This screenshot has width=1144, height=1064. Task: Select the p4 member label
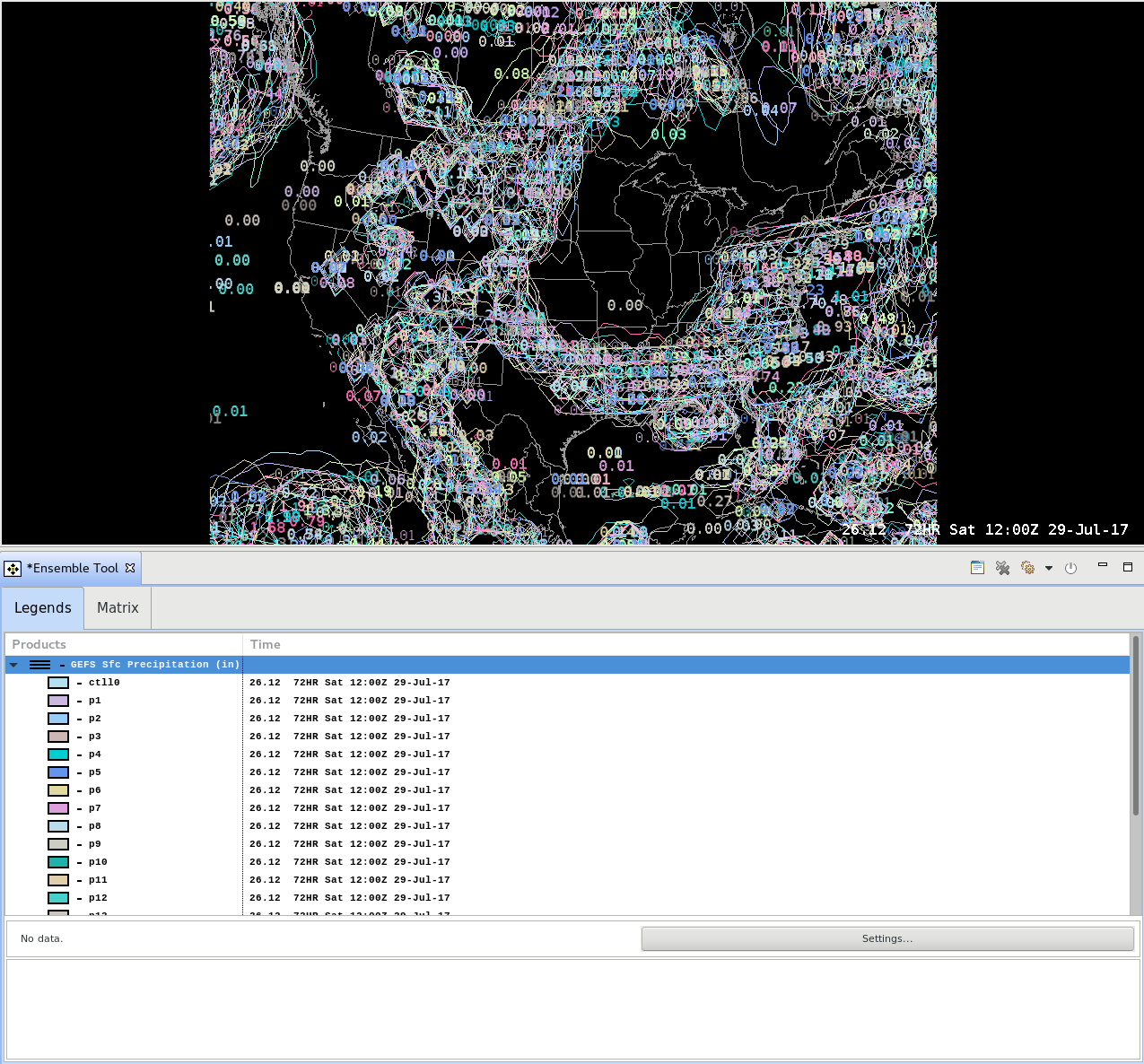click(95, 754)
